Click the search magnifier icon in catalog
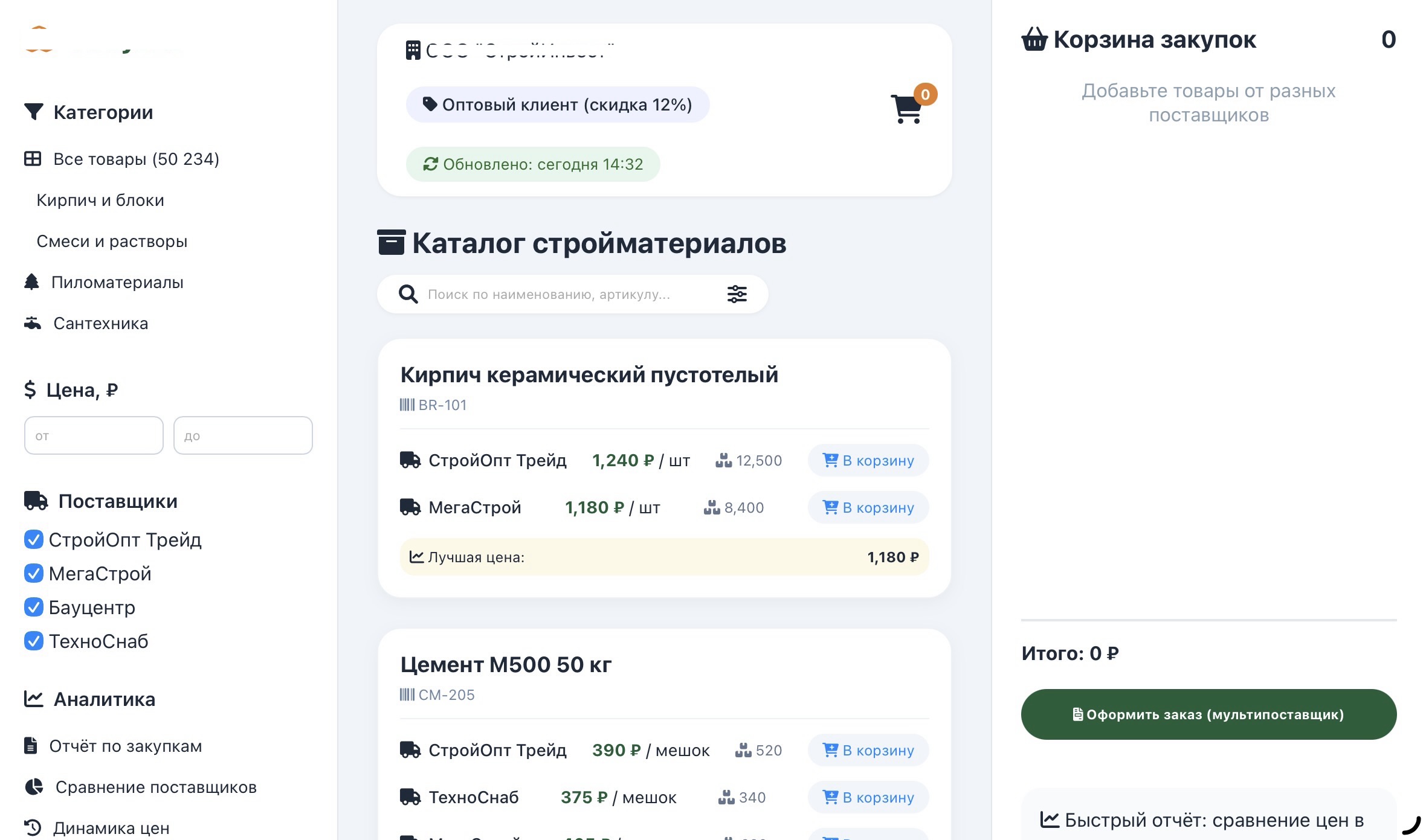 (x=408, y=294)
